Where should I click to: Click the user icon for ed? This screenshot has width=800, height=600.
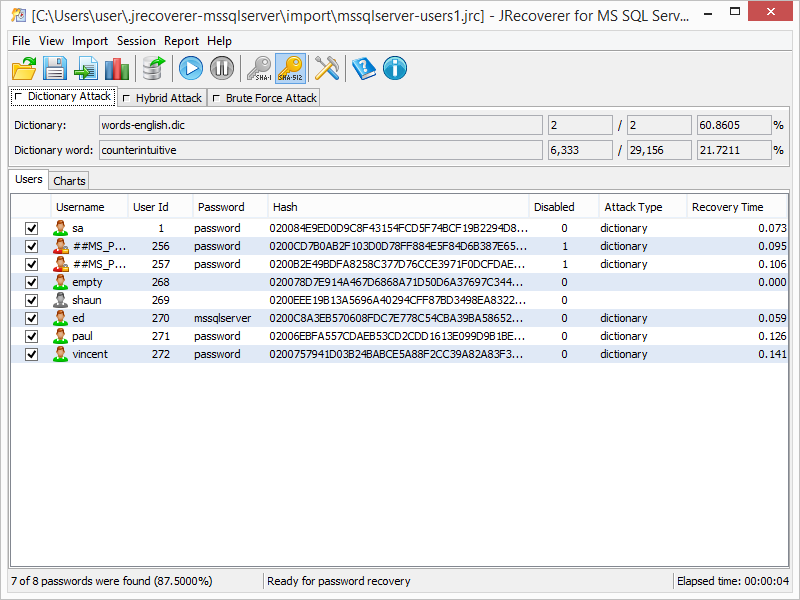tap(61, 318)
